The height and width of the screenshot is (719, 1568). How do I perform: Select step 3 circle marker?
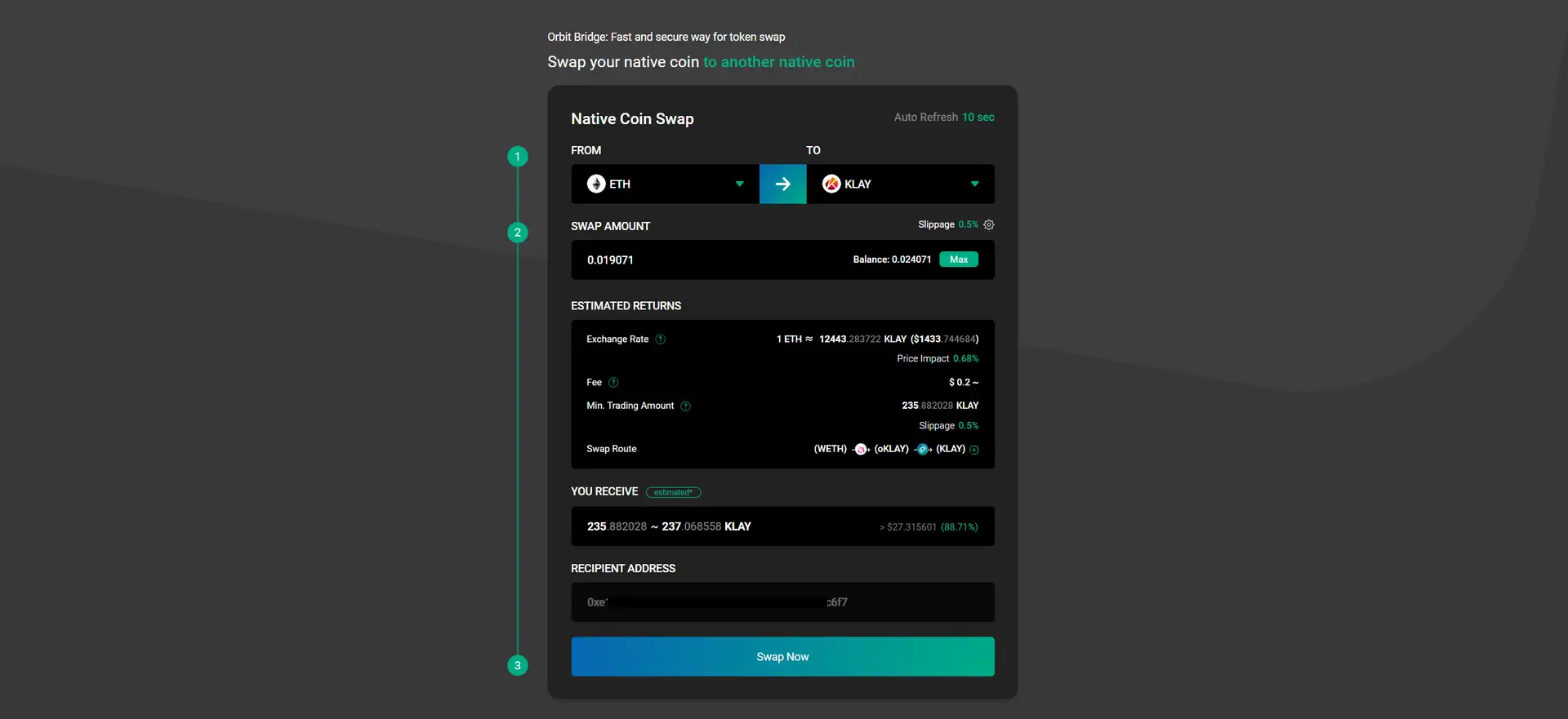[x=518, y=666]
